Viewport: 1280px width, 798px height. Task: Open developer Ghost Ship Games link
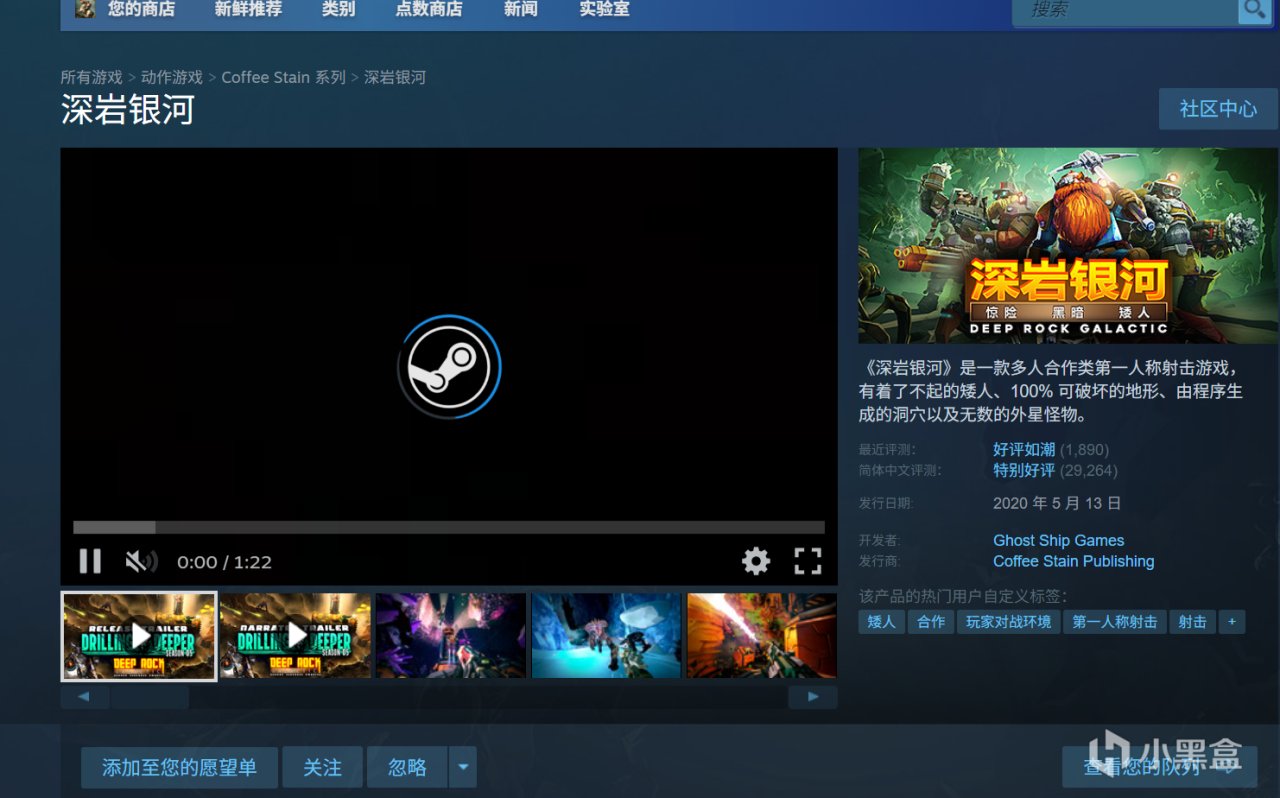(x=1058, y=540)
